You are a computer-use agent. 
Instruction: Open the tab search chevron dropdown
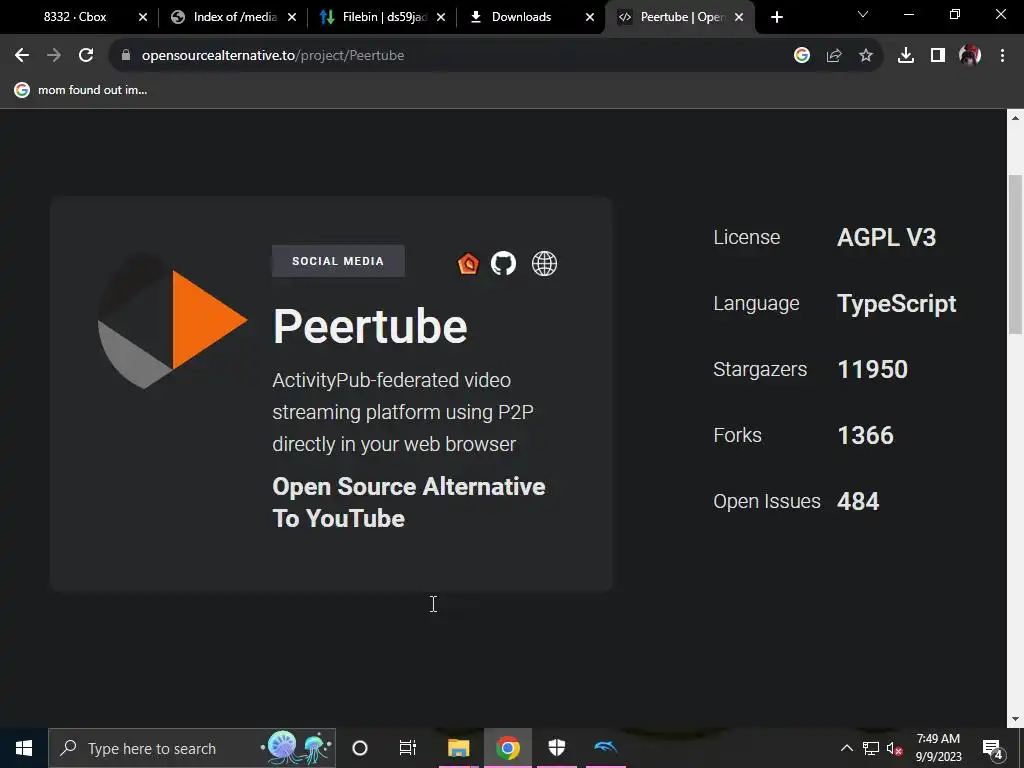point(863,14)
